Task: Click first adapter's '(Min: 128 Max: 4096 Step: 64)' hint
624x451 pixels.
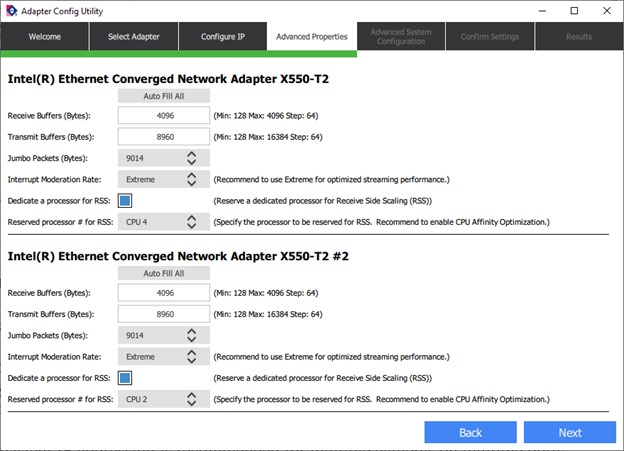Action: tap(266, 116)
